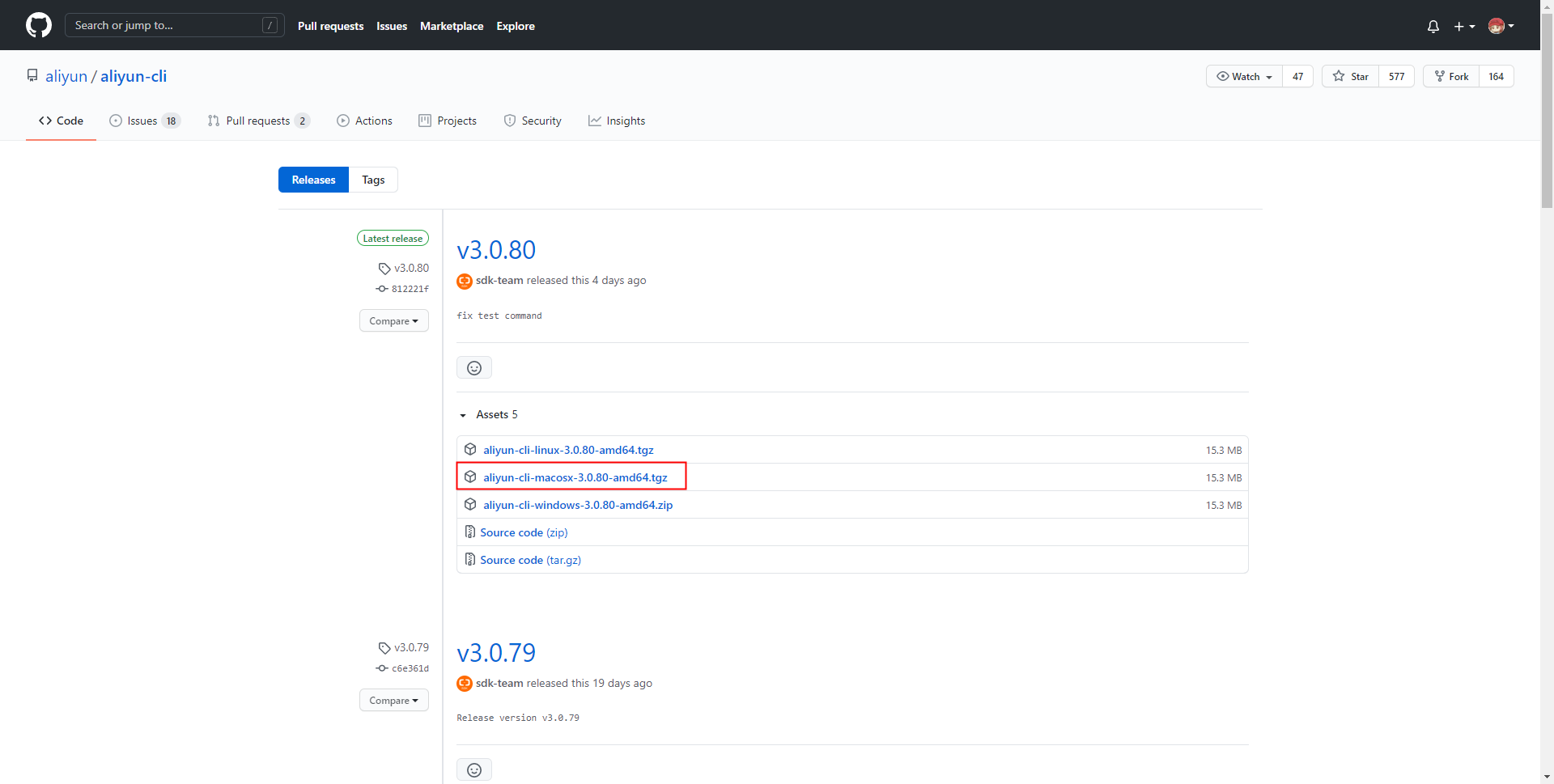Open Explore in top navigation
This screenshot has width=1554, height=784.
[x=516, y=26]
